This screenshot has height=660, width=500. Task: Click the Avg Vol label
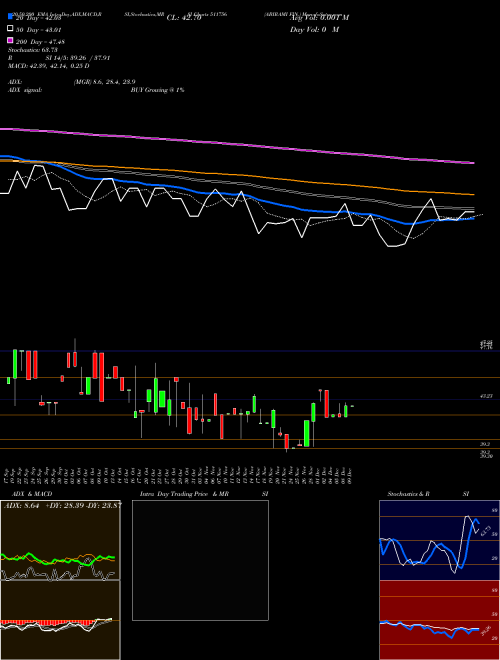coord(320,18)
